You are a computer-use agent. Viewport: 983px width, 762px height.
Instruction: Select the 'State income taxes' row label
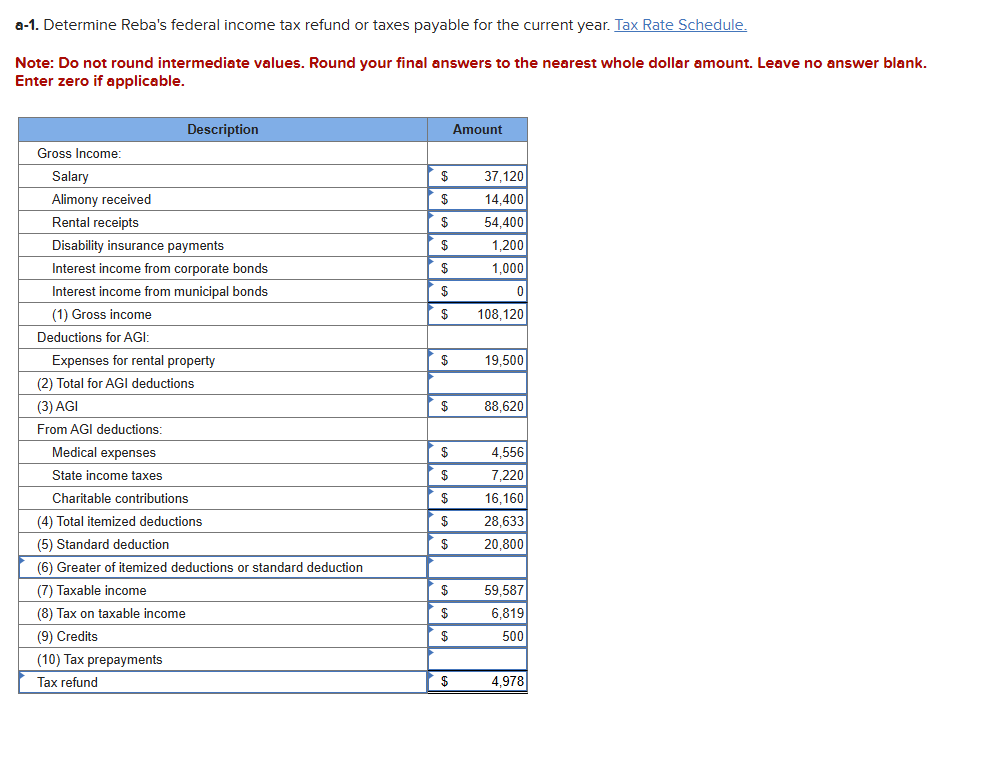point(107,475)
